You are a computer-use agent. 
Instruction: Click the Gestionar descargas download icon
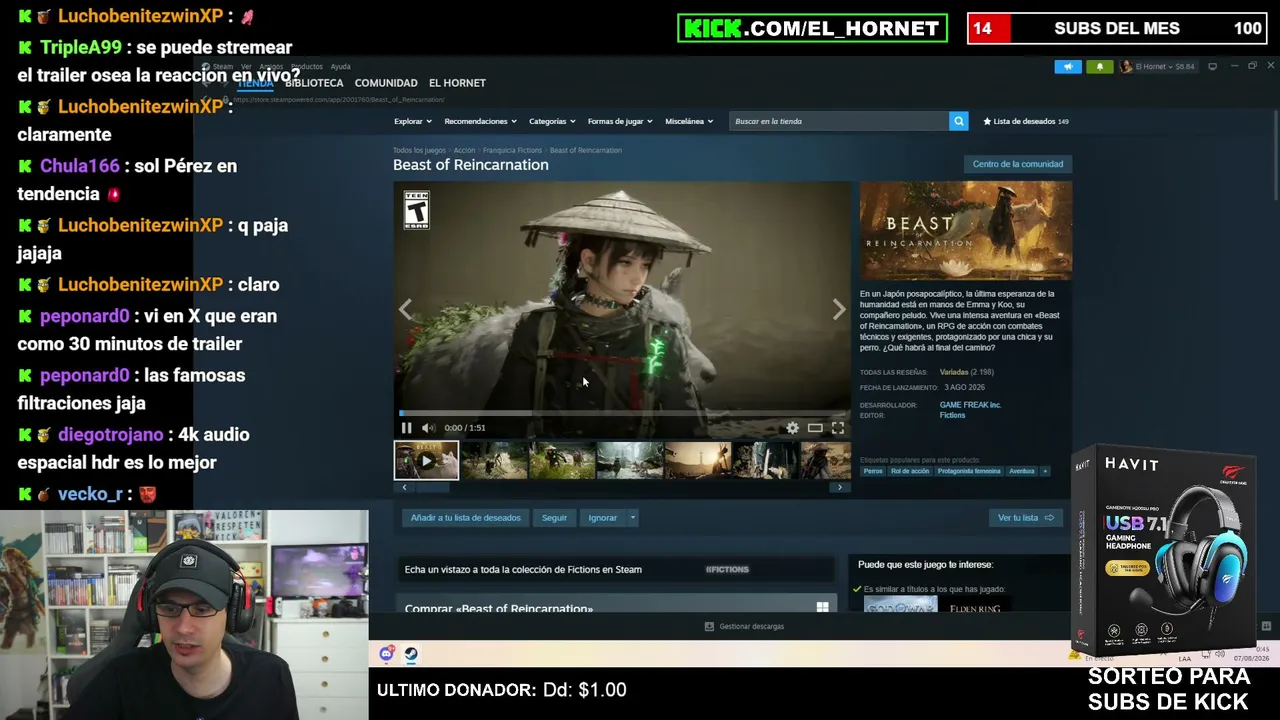[x=709, y=626]
